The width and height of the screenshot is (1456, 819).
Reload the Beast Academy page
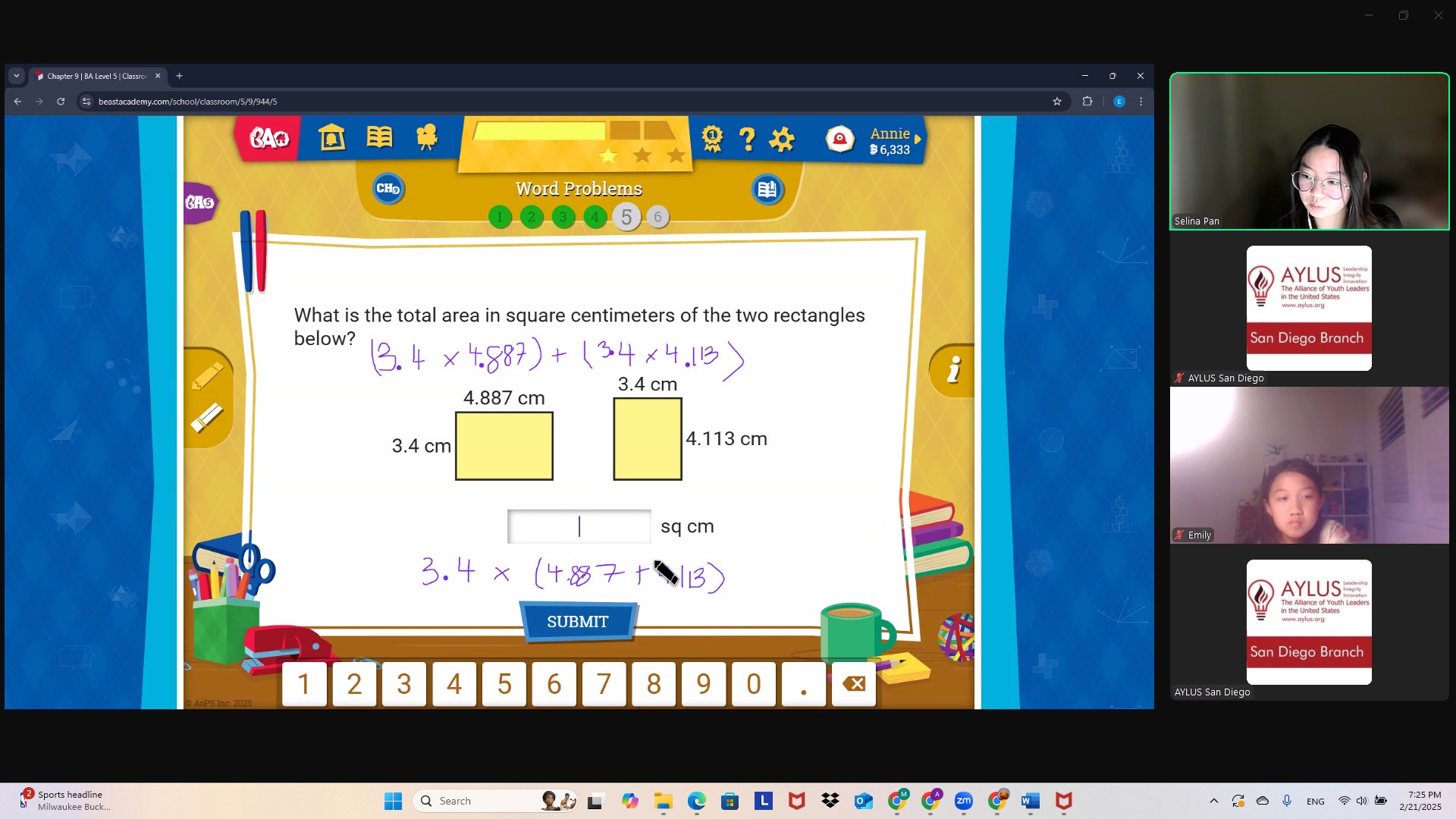click(61, 102)
